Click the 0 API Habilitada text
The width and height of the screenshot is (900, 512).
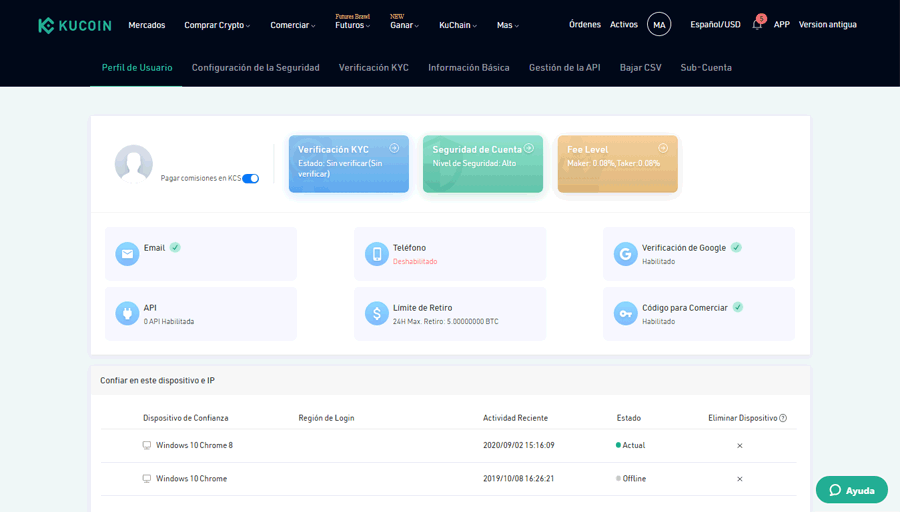[169, 321]
